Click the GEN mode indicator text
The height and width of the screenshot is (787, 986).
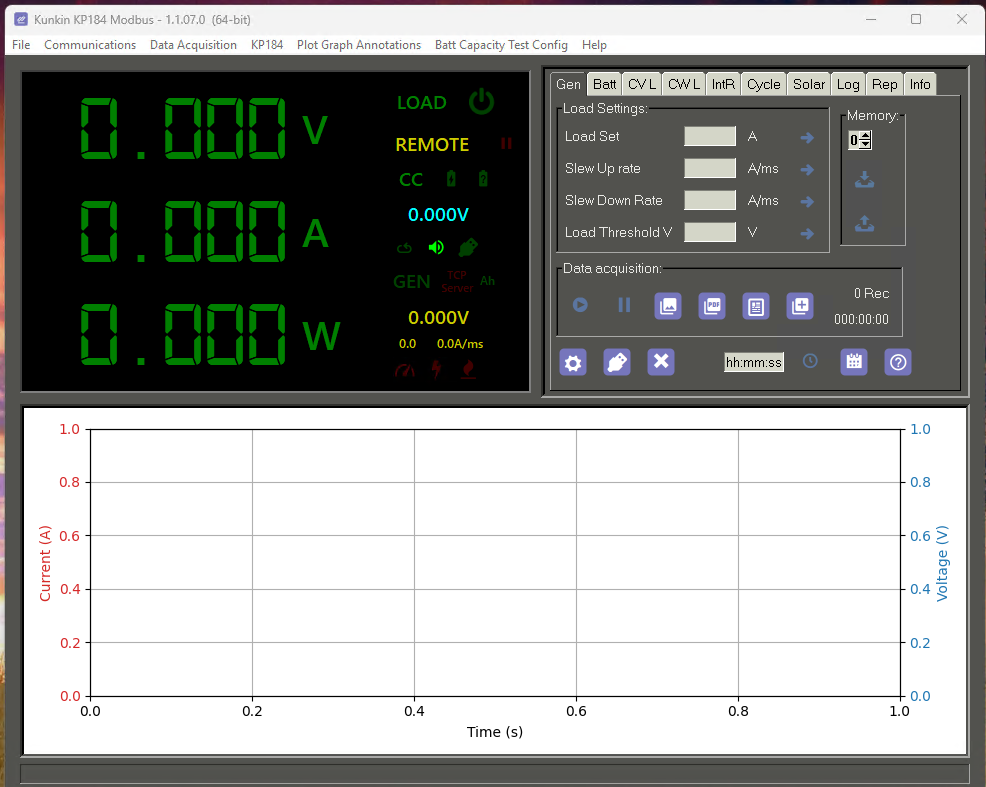pyautogui.click(x=412, y=282)
